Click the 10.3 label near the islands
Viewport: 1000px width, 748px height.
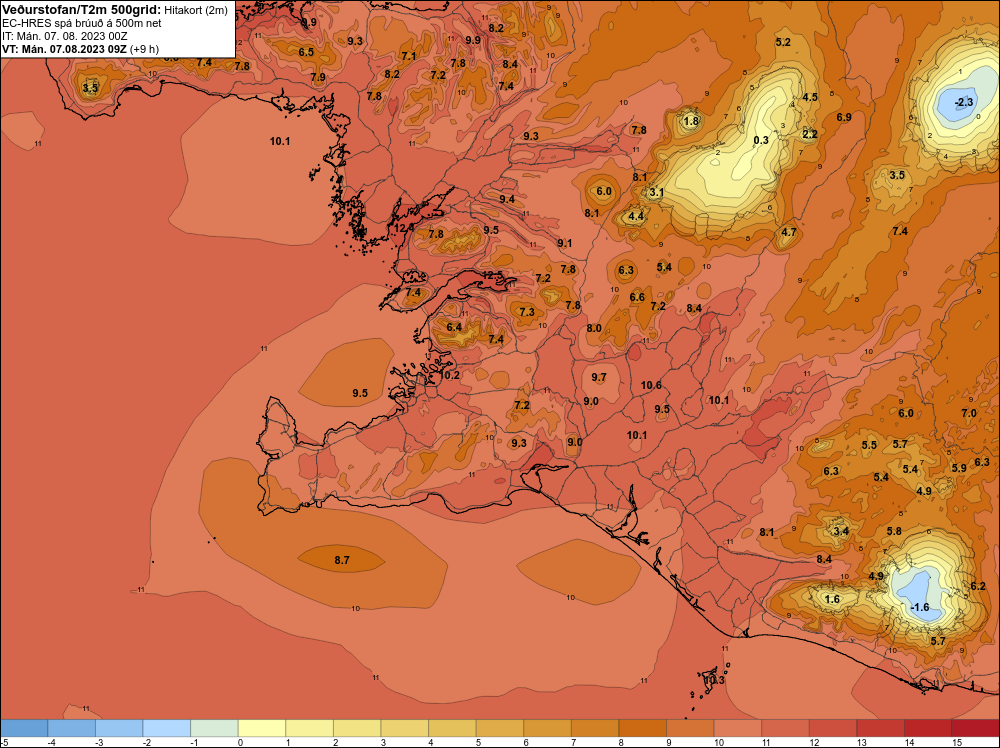[714, 680]
